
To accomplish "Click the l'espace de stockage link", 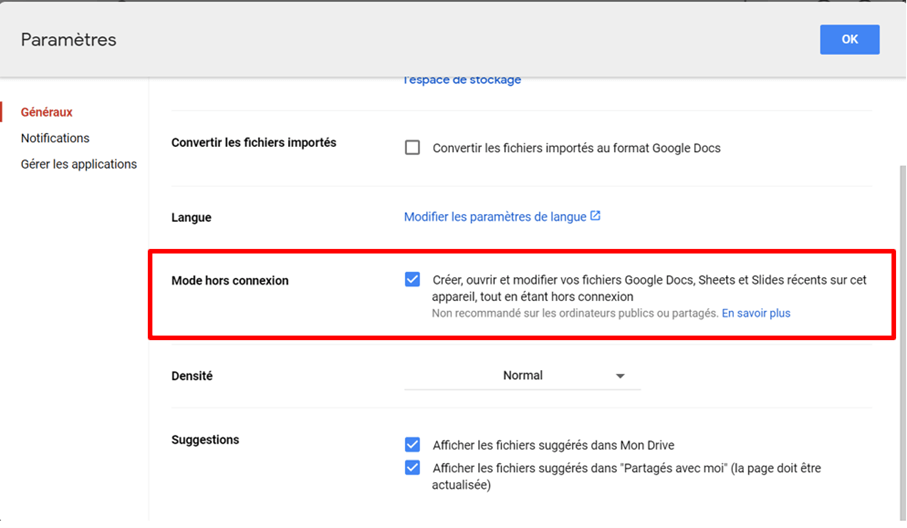I will (462, 80).
